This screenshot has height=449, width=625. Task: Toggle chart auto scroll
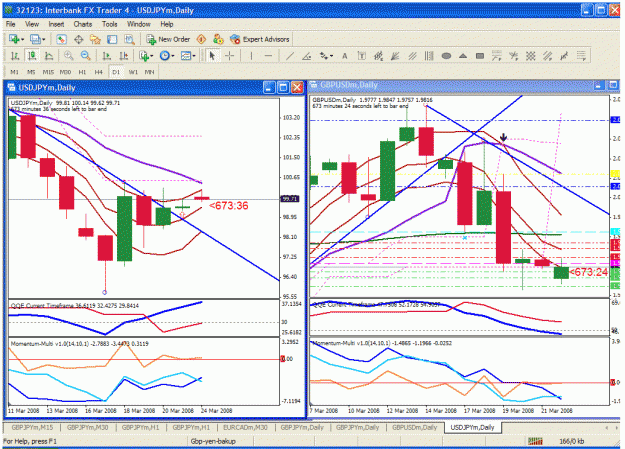coord(106,56)
